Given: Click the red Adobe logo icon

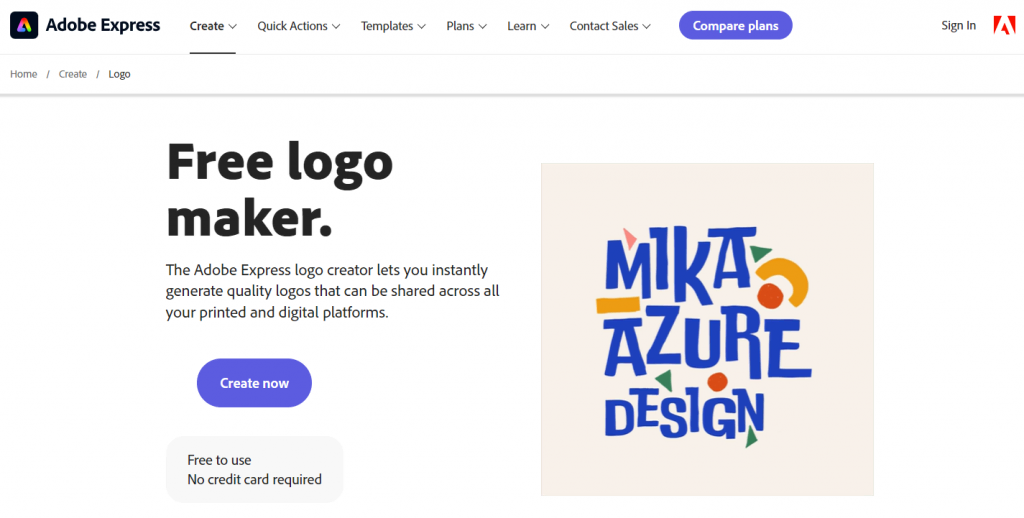Looking at the screenshot, I should click(x=1004, y=26).
